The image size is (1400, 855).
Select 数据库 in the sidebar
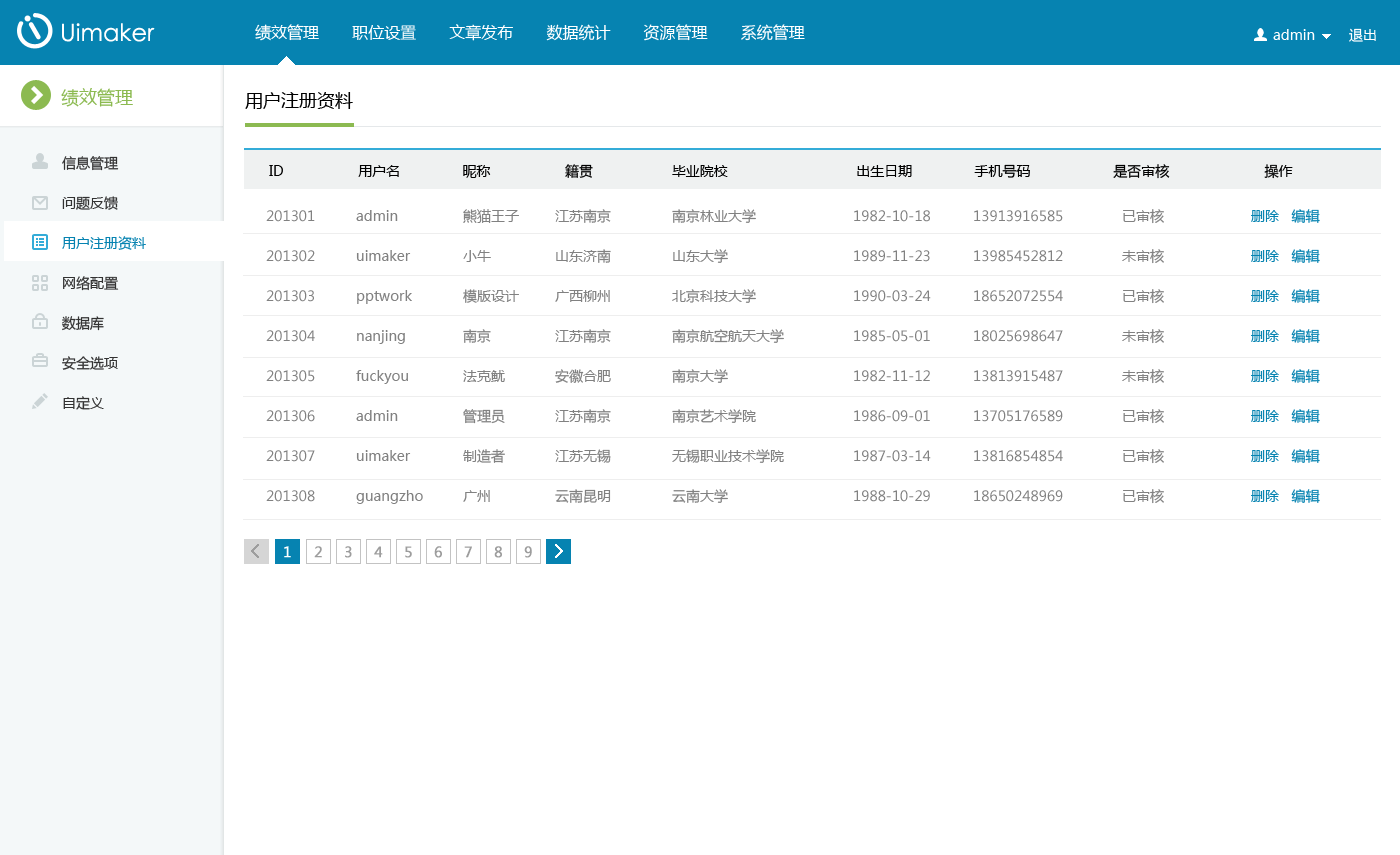pos(83,323)
